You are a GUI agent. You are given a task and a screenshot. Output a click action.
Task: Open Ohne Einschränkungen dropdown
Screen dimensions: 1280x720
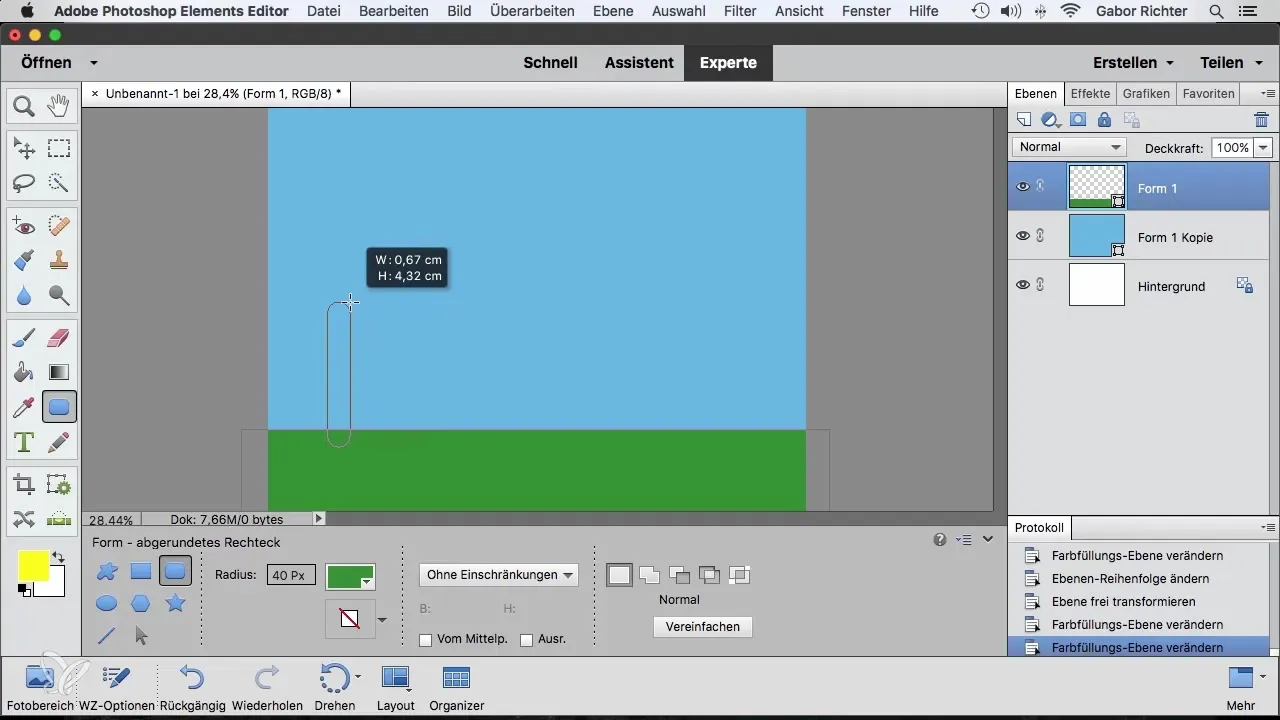(498, 575)
